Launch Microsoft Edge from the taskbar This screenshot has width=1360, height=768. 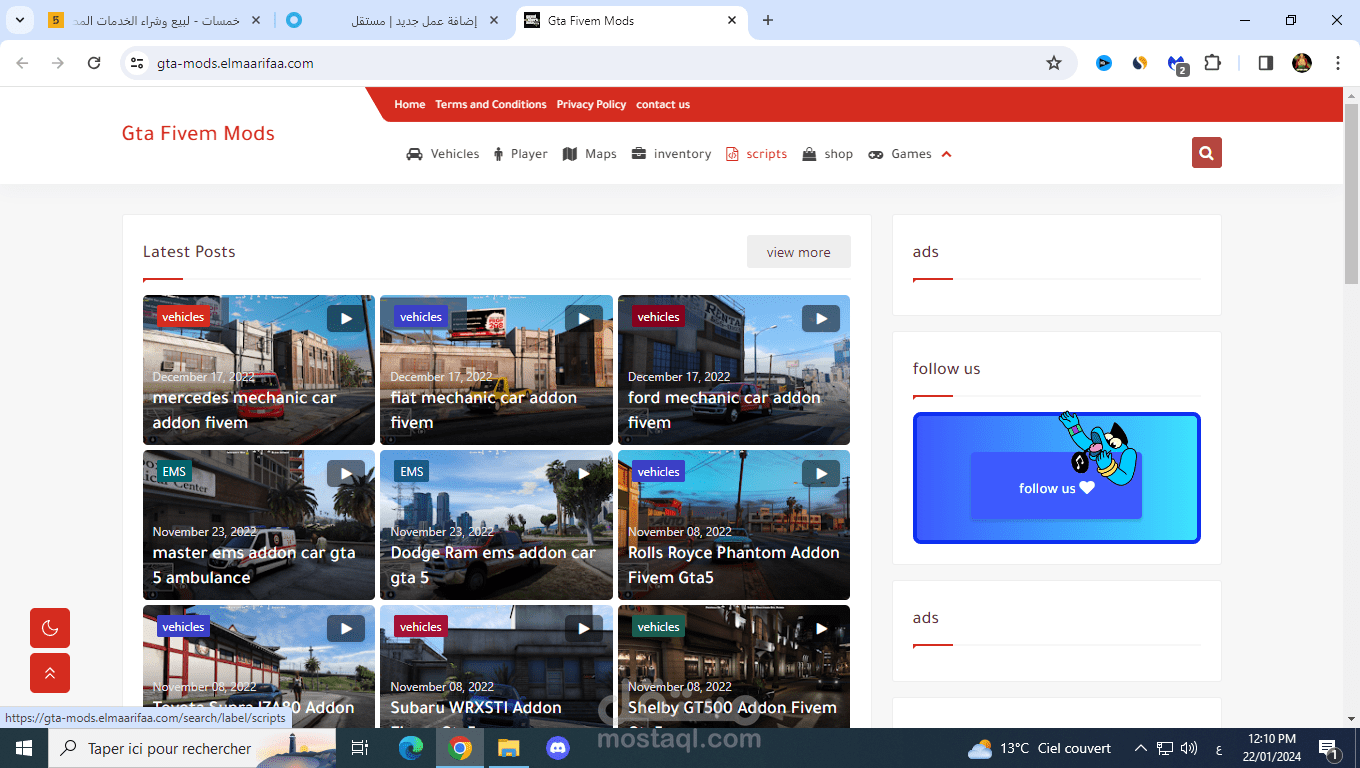click(411, 748)
